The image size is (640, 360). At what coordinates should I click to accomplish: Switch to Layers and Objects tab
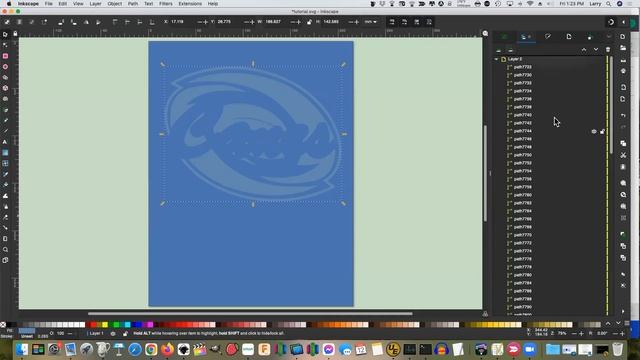click(x=525, y=37)
